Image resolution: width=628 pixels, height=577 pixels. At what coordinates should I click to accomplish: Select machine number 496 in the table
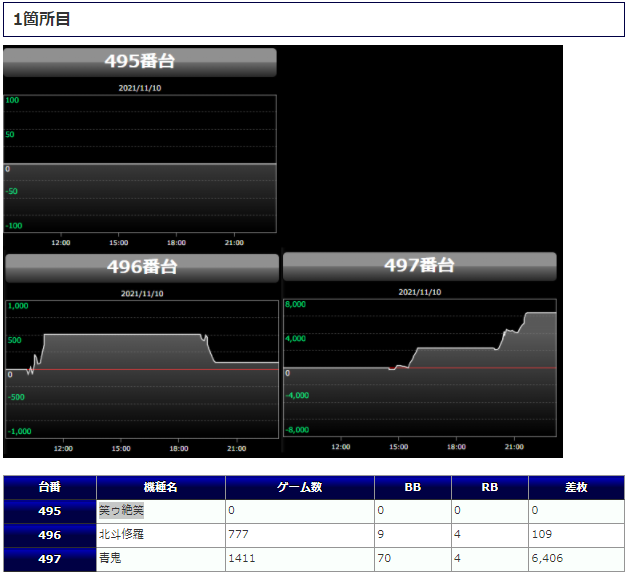pos(50,535)
